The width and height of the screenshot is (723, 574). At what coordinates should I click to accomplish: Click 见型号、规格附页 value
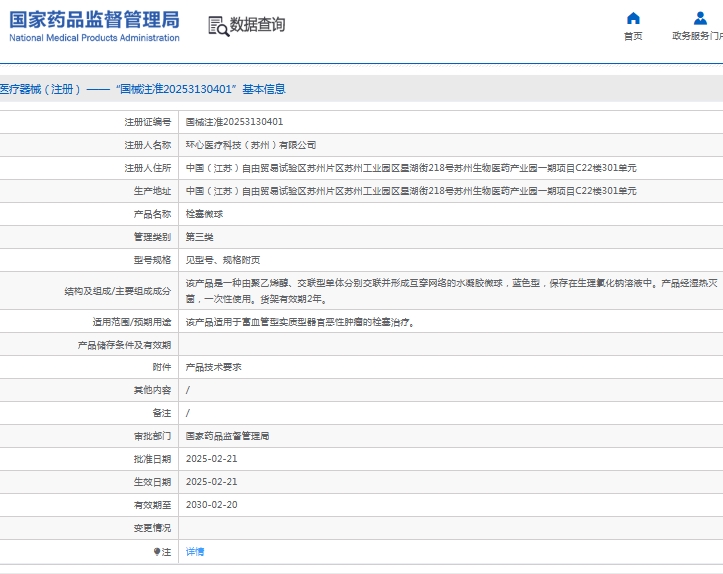tap(223, 260)
